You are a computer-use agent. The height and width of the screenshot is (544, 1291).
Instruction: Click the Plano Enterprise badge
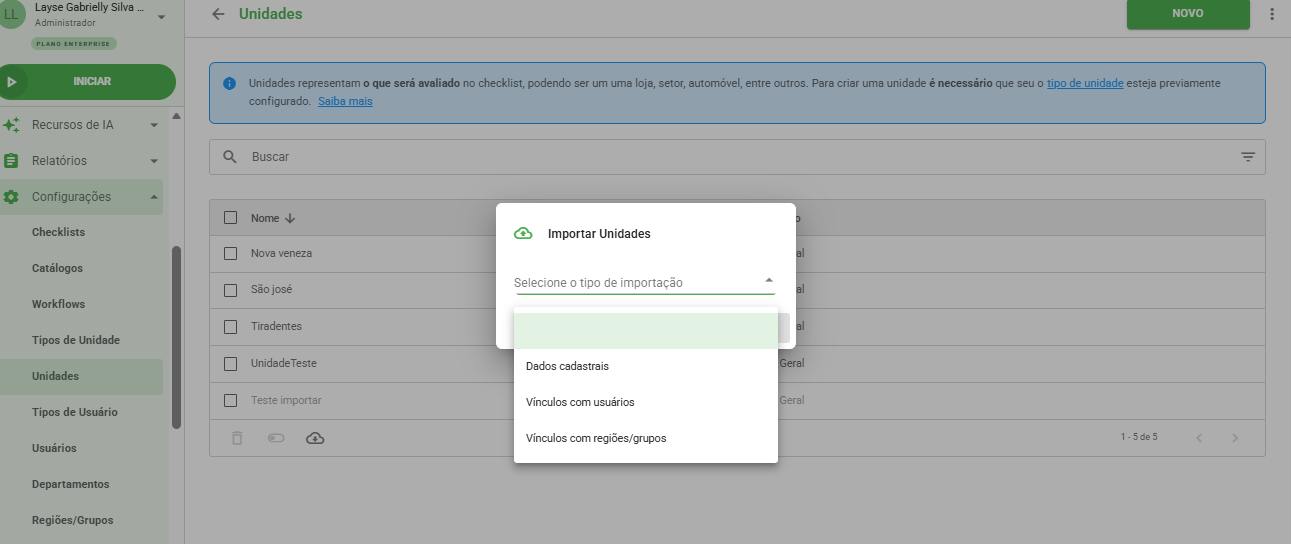tap(74, 44)
